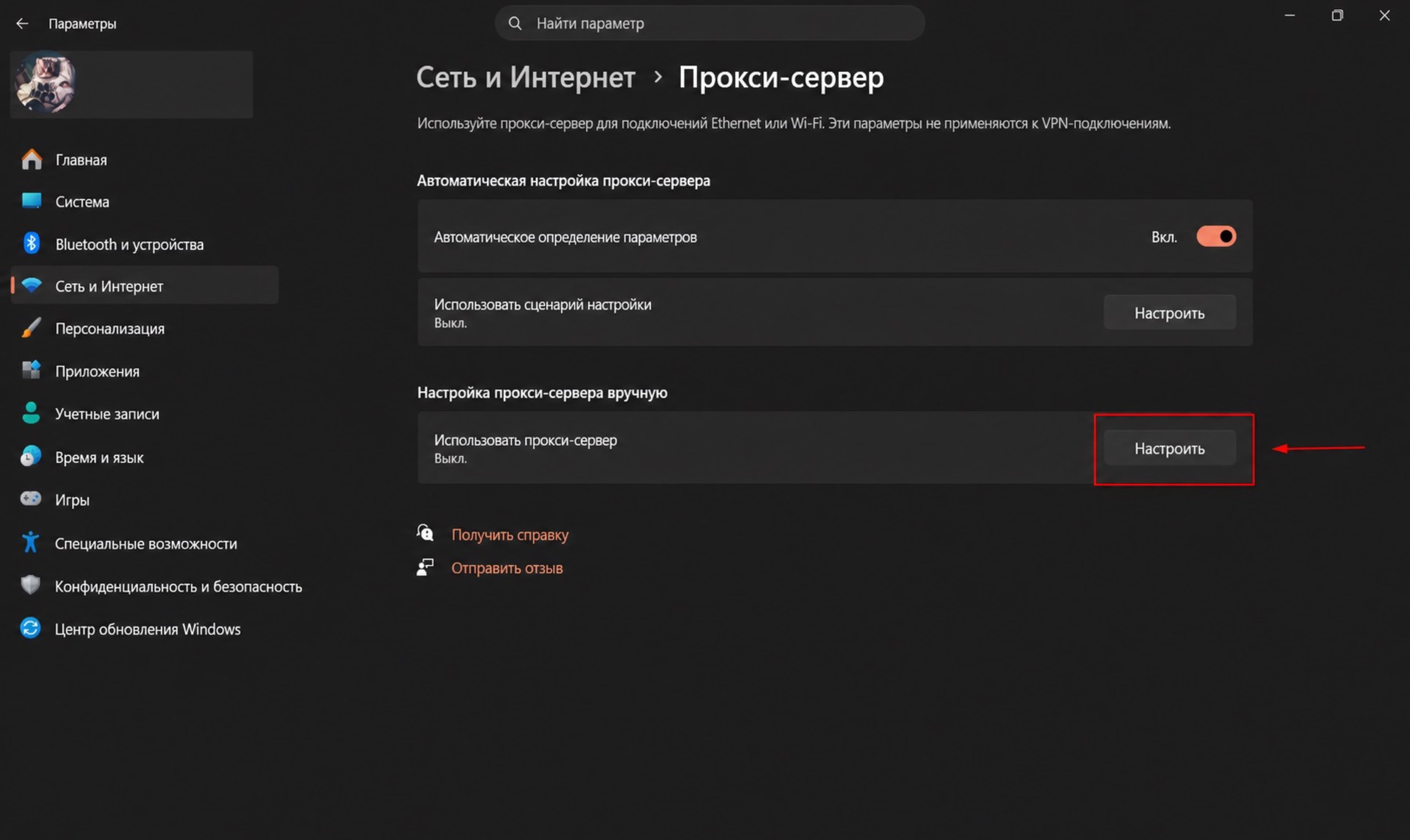Viewport: 1410px width, 840px height.
Task: Go to Сеть и Интернет breadcrumb
Action: [x=526, y=77]
